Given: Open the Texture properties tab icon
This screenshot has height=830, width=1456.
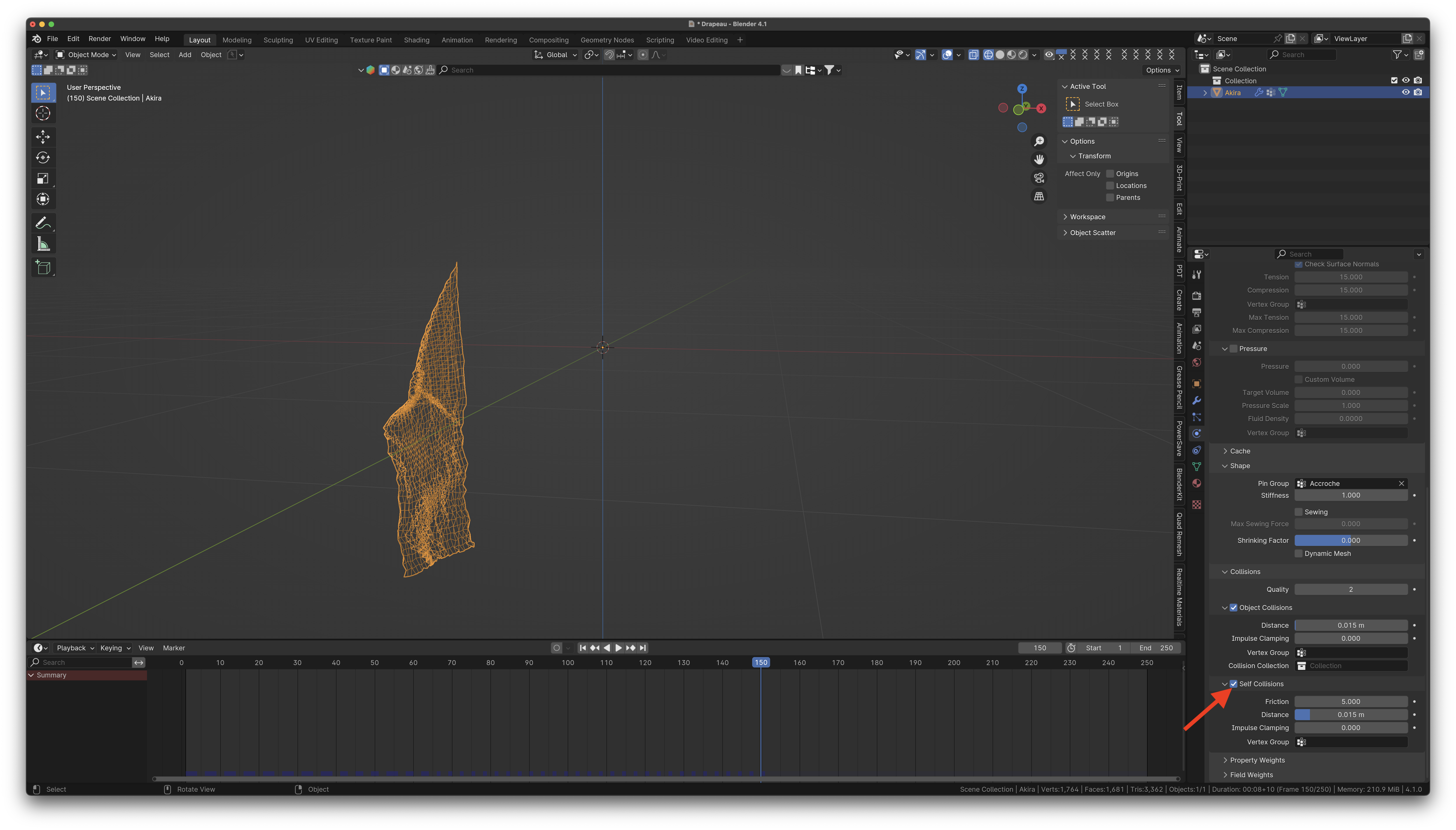Looking at the screenshot, I should coord(1197,505).
